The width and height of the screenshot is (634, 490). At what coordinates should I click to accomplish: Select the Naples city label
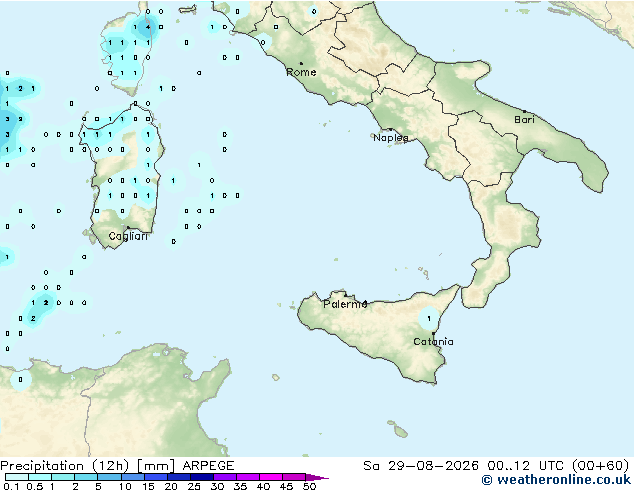[391, 138]
